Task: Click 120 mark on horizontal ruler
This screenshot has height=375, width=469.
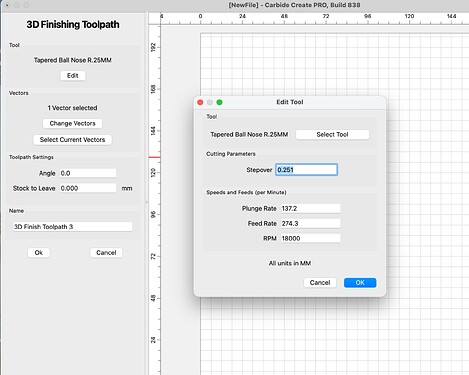Action: (409, 16)
